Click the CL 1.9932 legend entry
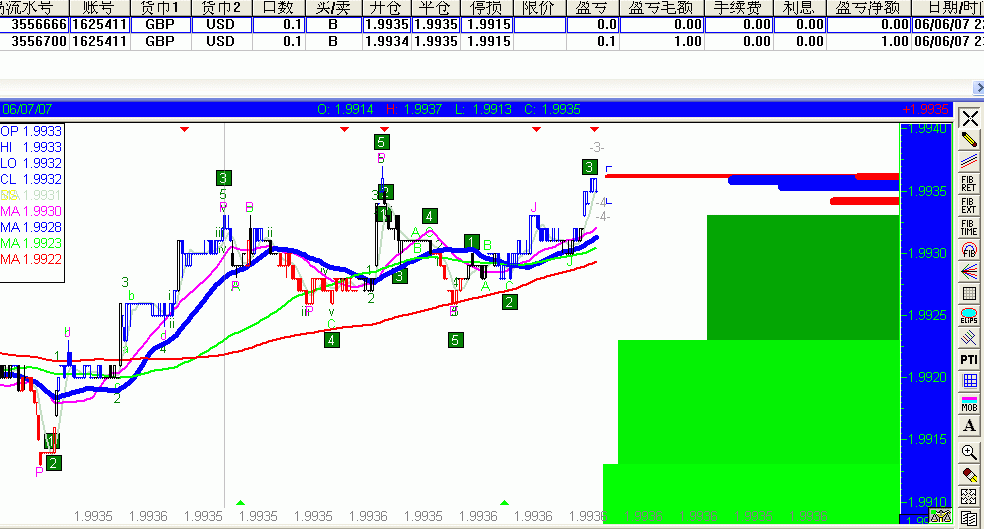Screen dimensions: 984x529 pyautogui.click(x=31, y=179)
